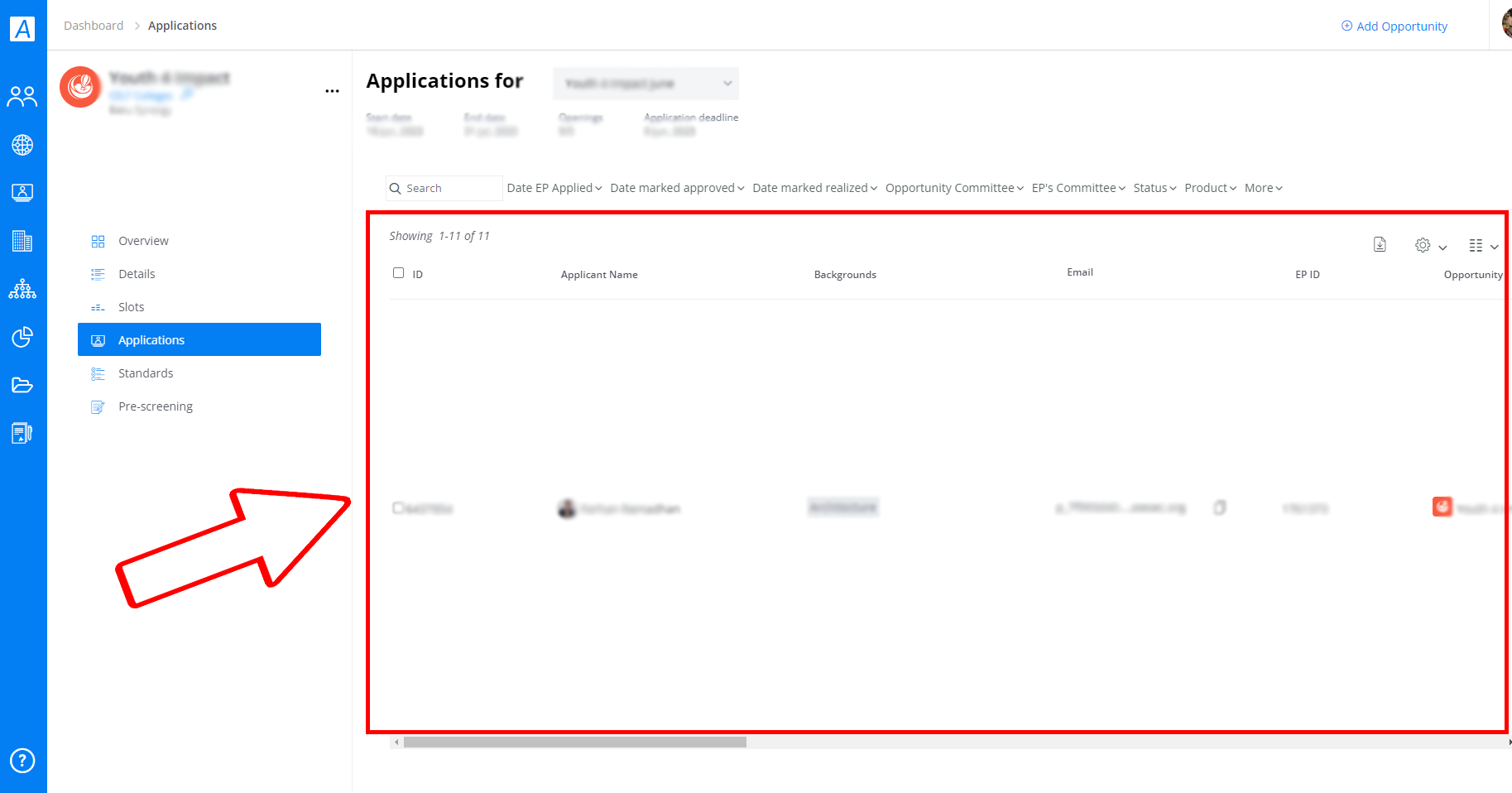Click the Add Opportunity link
This screenshot has width=1512, height=793.
click(x=1394, y=26)
